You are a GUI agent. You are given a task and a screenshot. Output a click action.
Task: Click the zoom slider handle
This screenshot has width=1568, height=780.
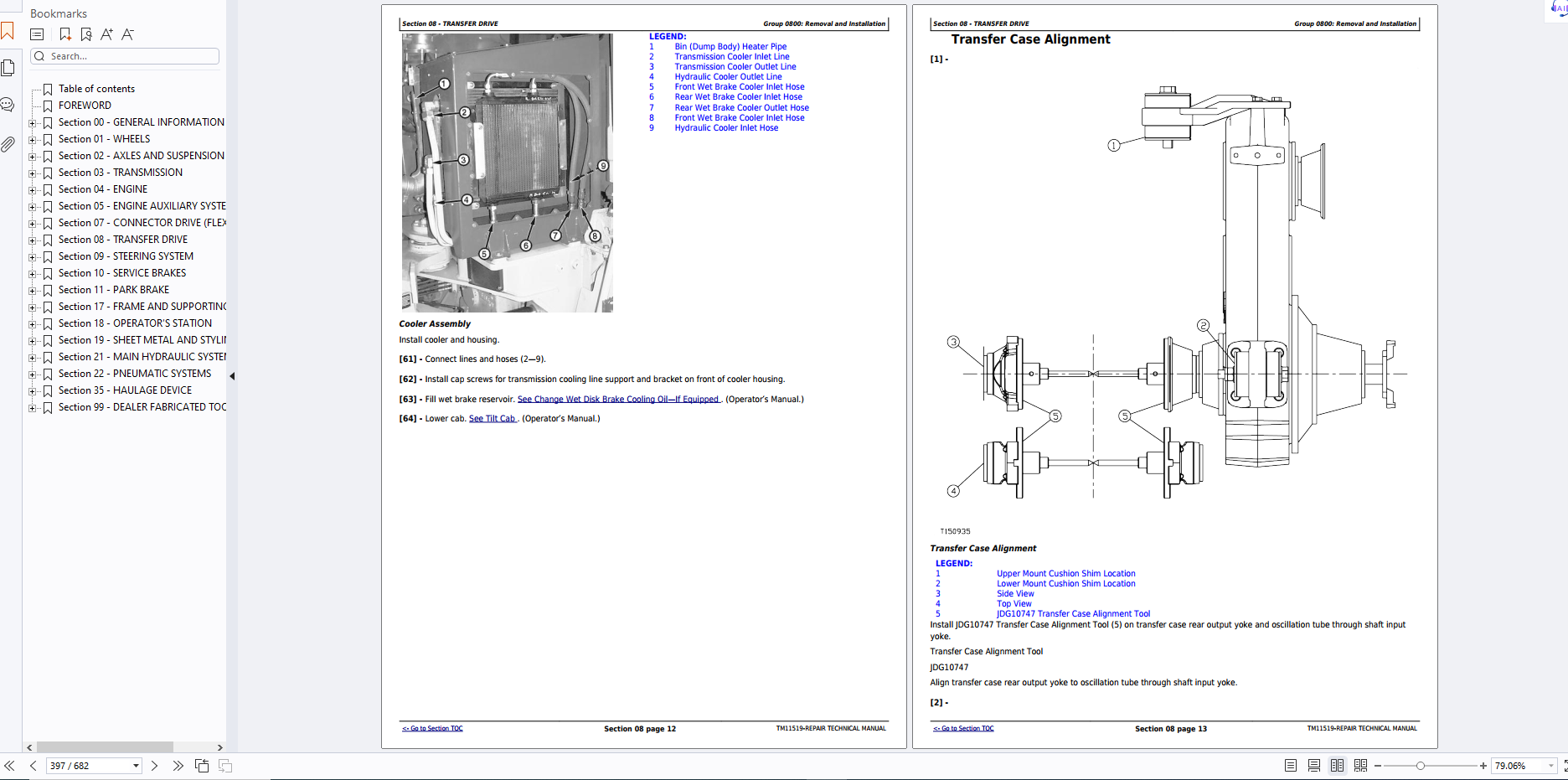coord(1421,766)
